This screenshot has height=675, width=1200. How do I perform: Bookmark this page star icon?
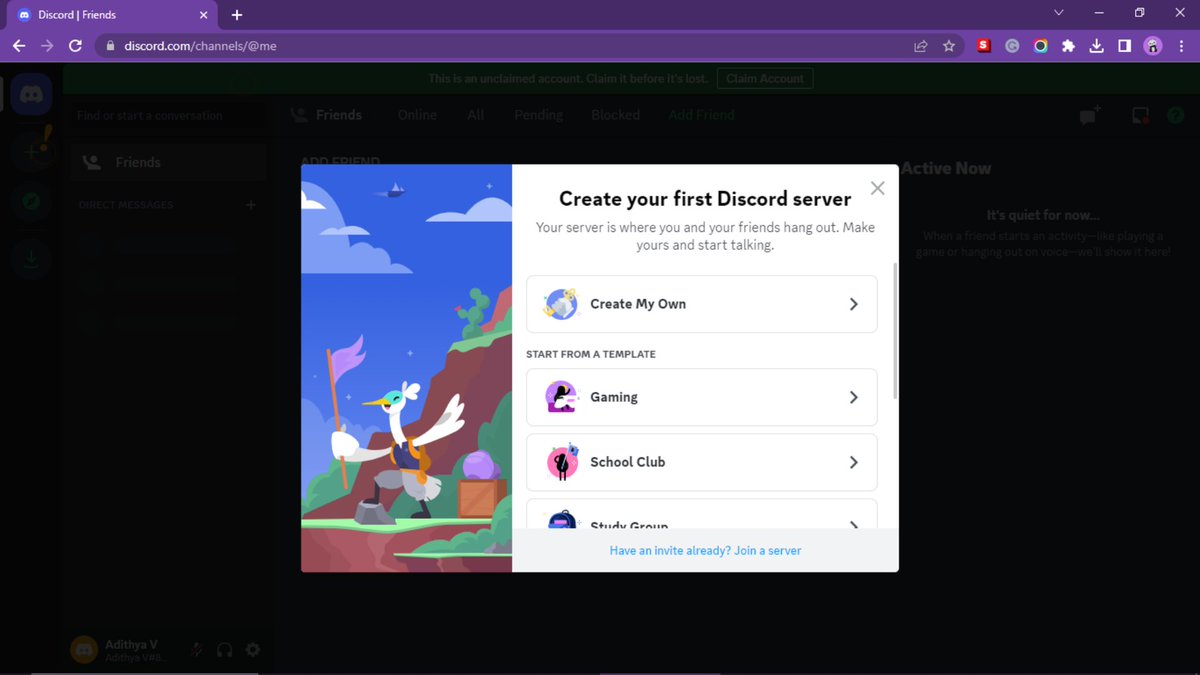click(x=949, y=46)
